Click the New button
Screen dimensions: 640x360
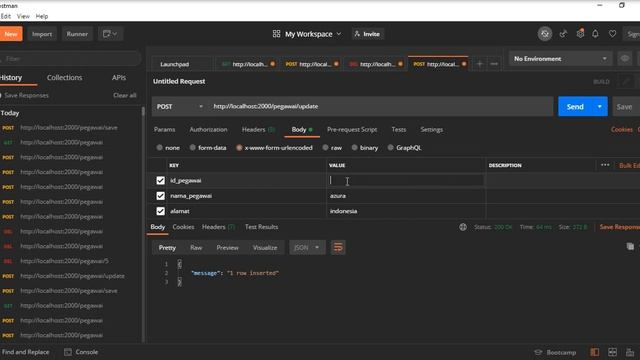pyautogui.click(x=11, y=34)
